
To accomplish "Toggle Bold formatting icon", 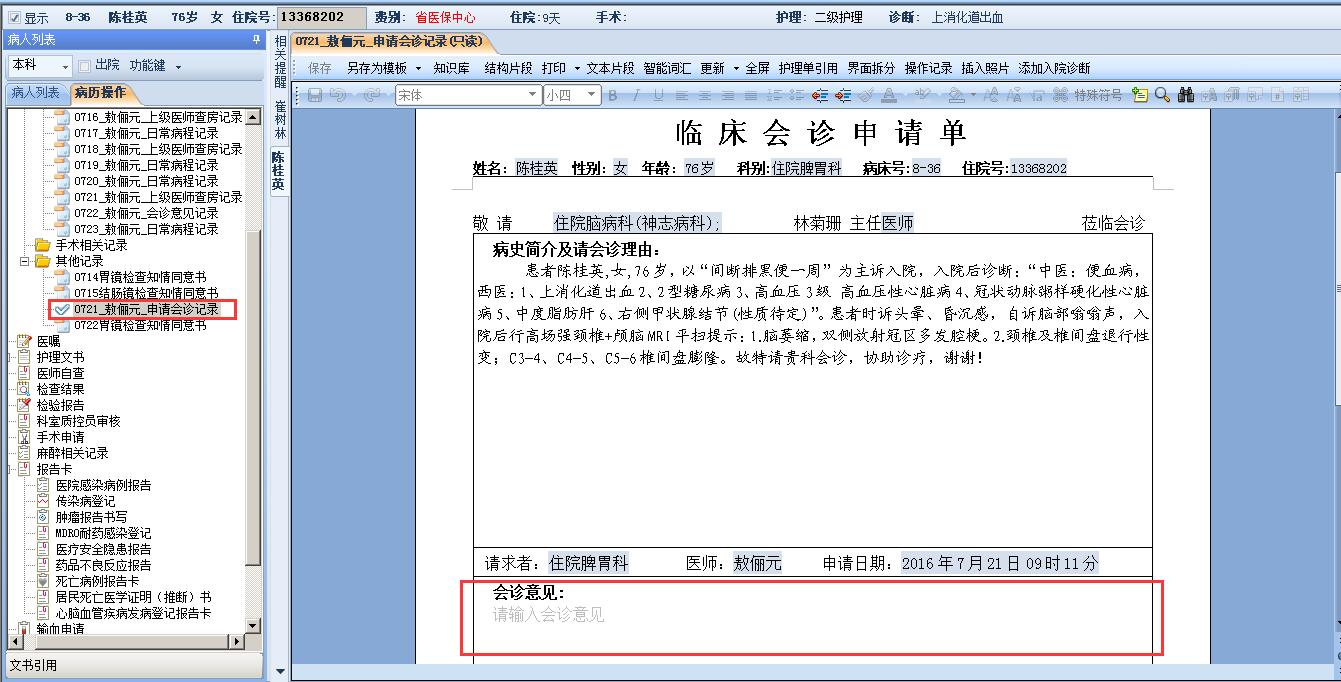I will (612, 95).
